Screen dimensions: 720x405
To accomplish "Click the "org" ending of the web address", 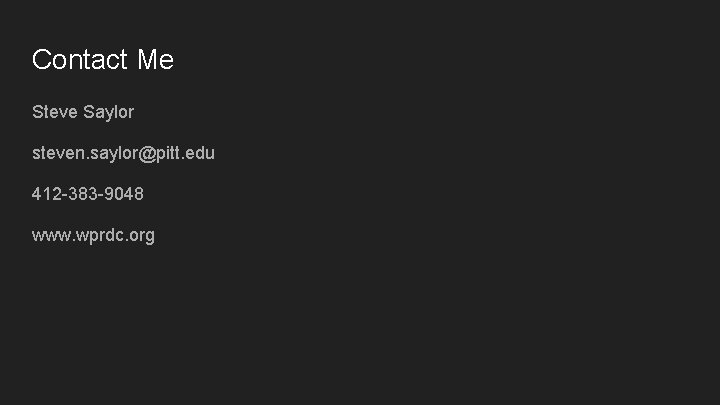I will tap(141, 236).
